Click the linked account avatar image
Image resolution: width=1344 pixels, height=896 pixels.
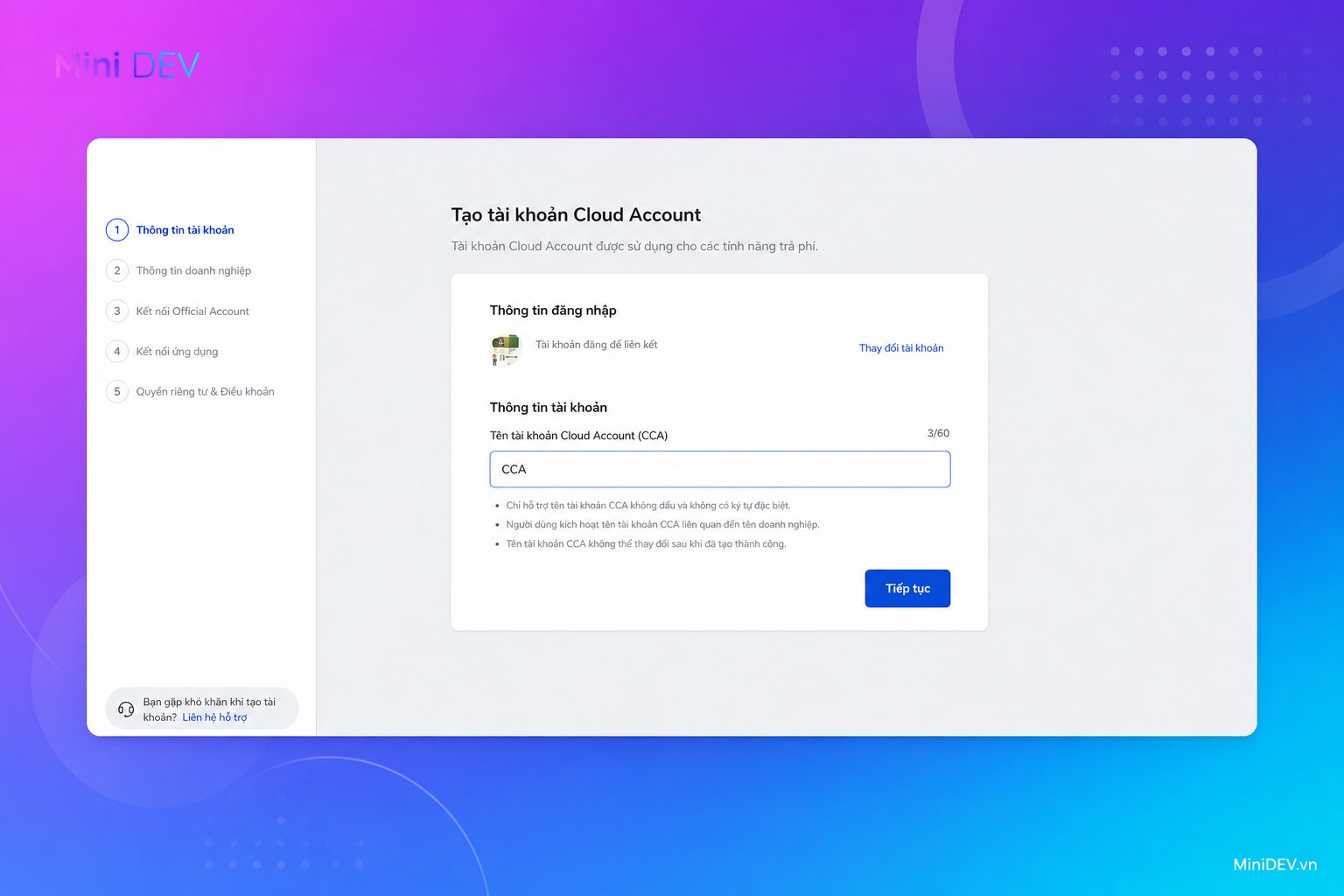(x=506, y=349)
